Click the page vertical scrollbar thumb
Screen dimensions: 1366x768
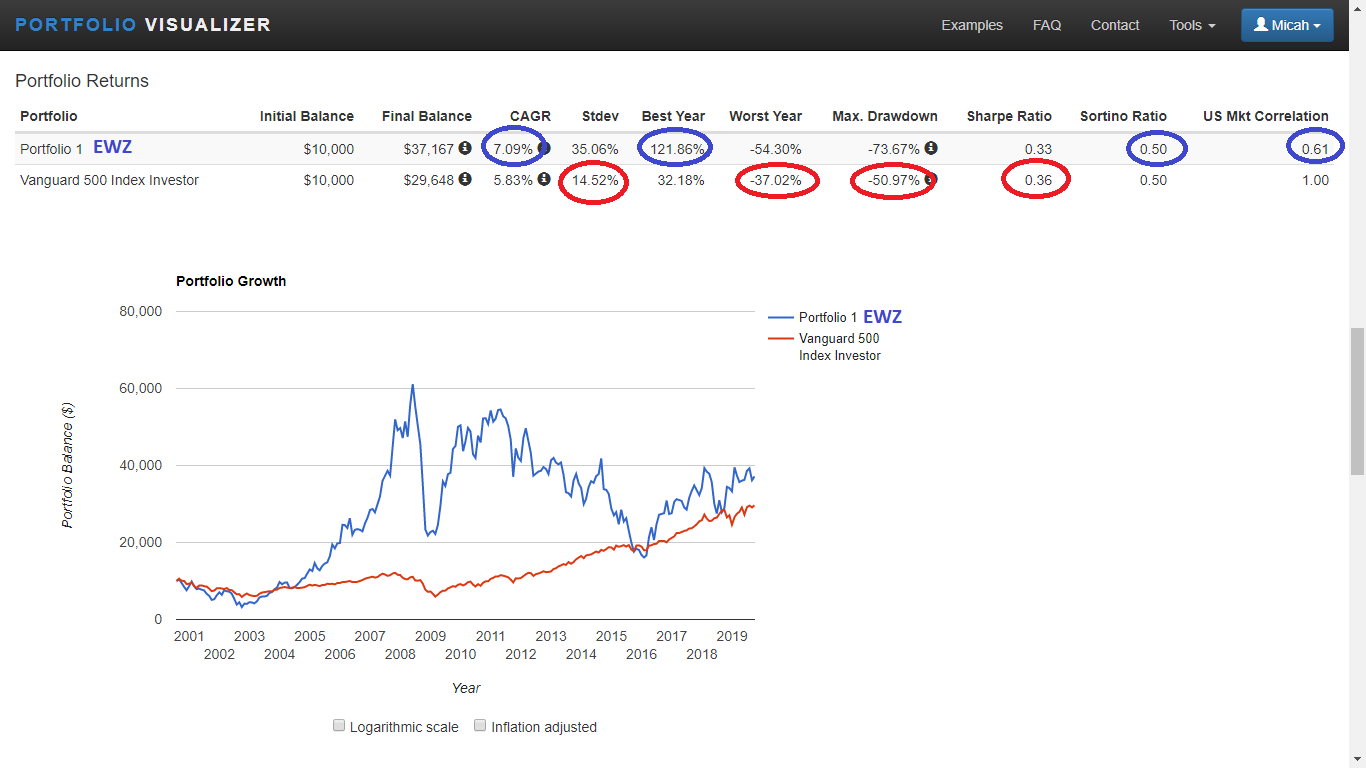(1357, 401)
